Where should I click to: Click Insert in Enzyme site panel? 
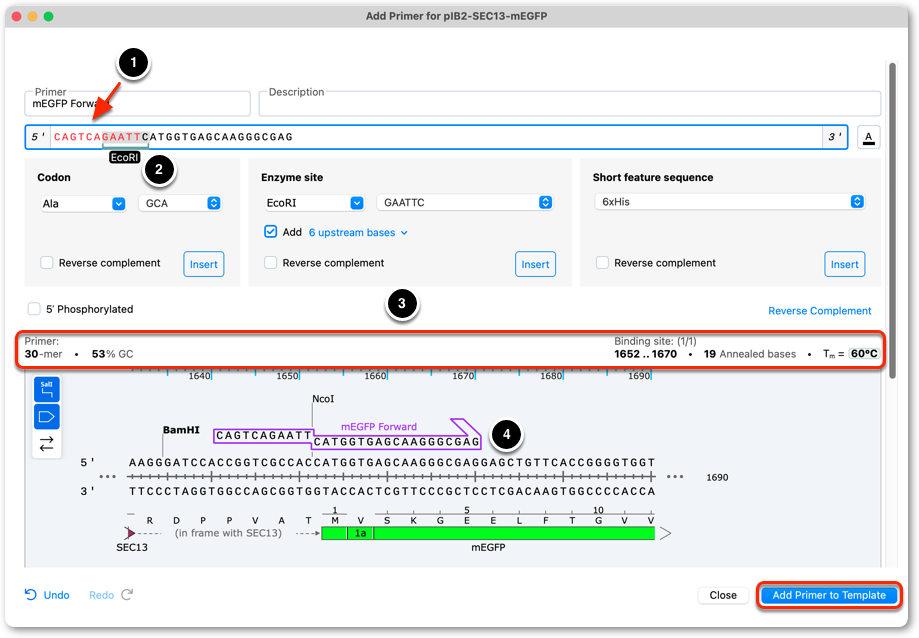point(535,264)
